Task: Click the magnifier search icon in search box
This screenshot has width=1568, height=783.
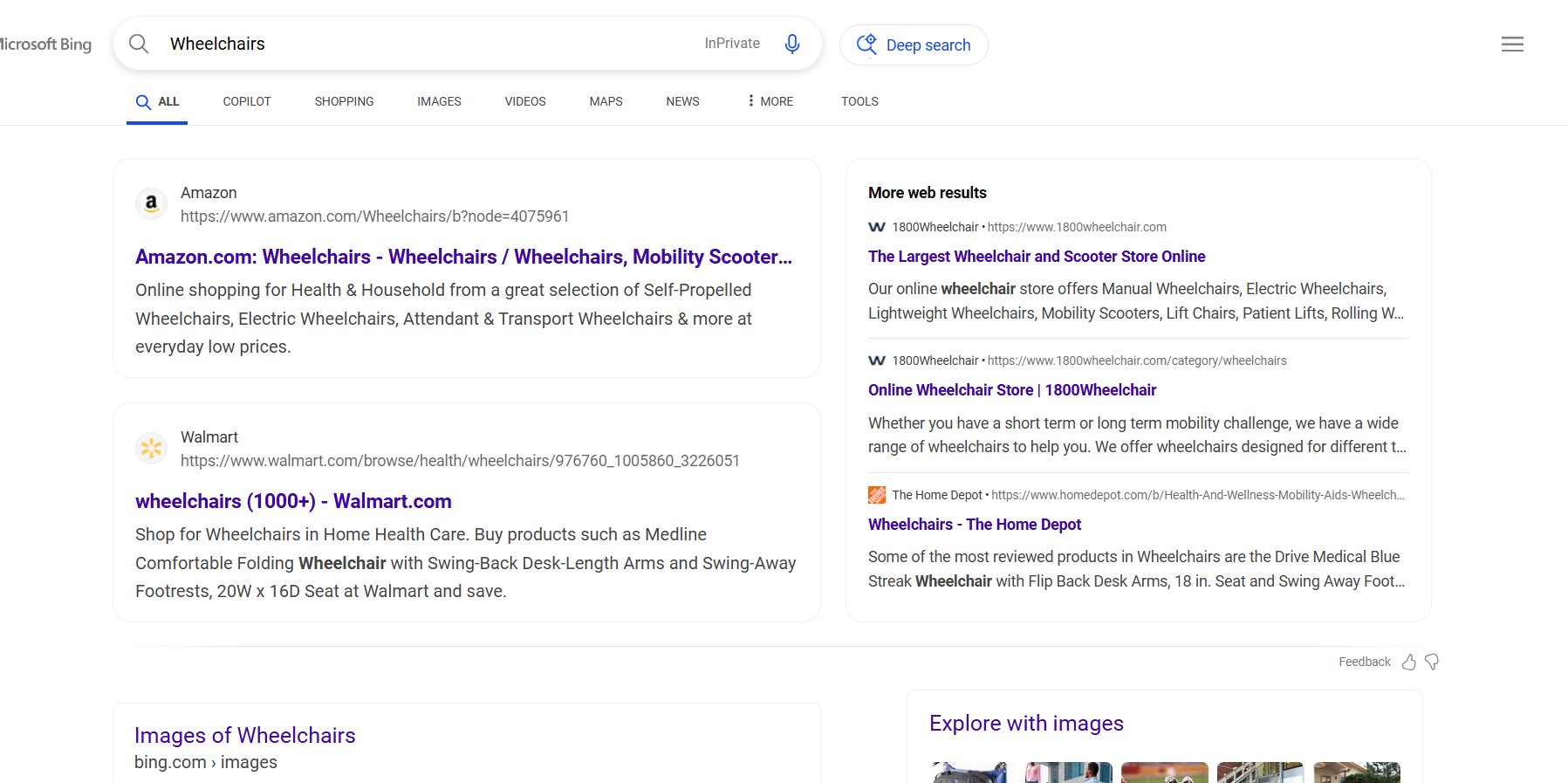Action: click(x=139, y=44)
